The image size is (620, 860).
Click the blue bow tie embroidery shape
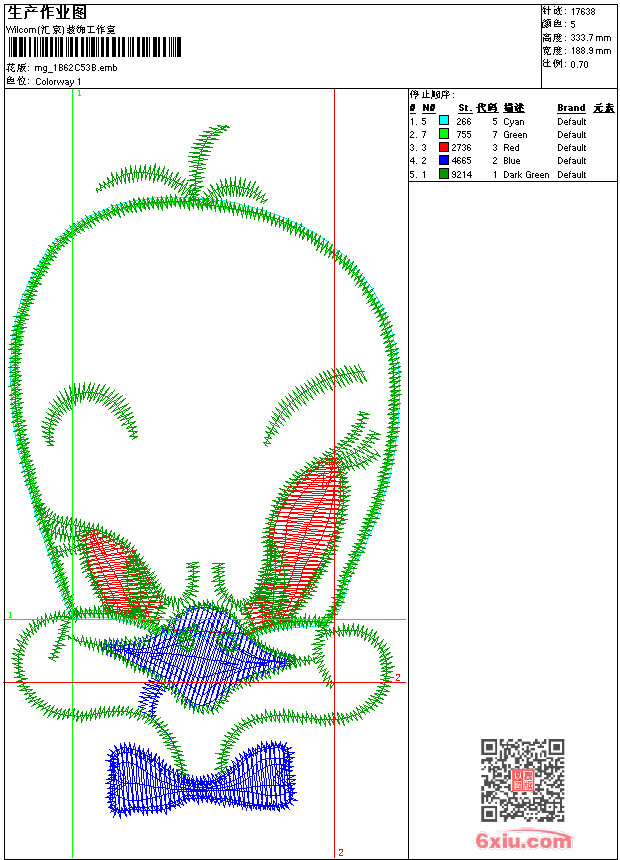coord(201,778)
